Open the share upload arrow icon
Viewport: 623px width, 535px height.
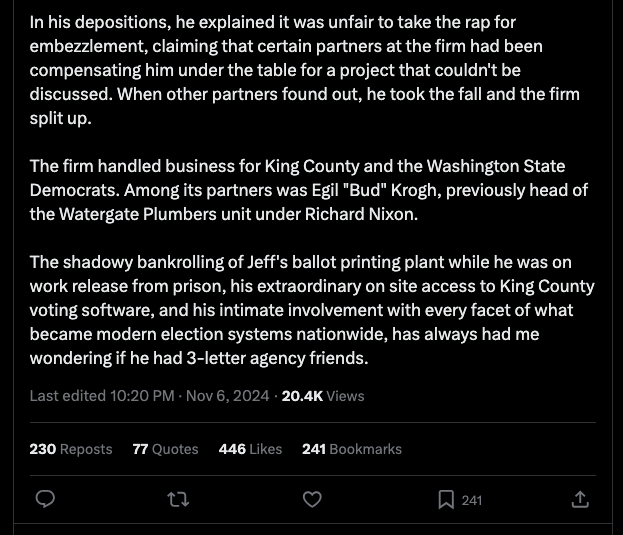click(x=580, y=500)
